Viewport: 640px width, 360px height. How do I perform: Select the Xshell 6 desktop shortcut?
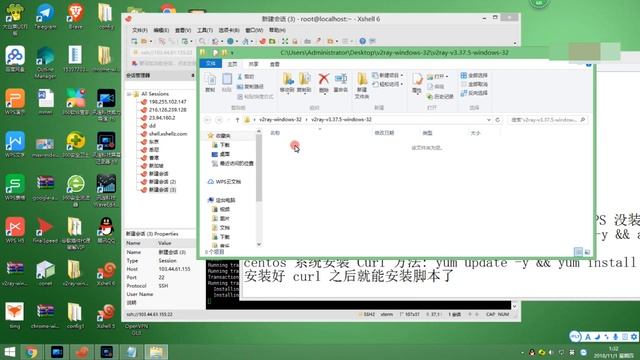106,273
